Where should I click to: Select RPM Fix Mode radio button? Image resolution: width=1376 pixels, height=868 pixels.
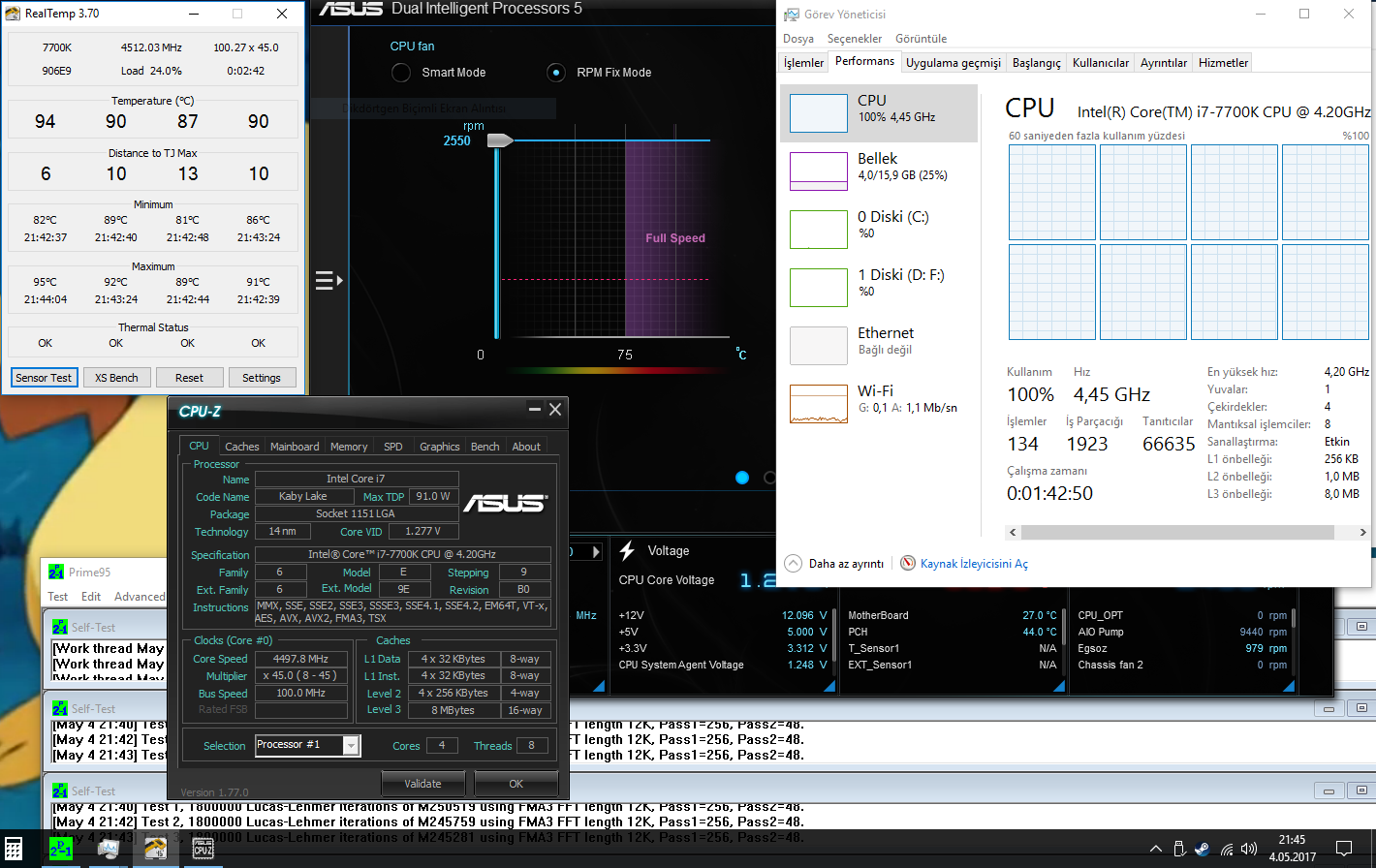[x=556, y=73]
